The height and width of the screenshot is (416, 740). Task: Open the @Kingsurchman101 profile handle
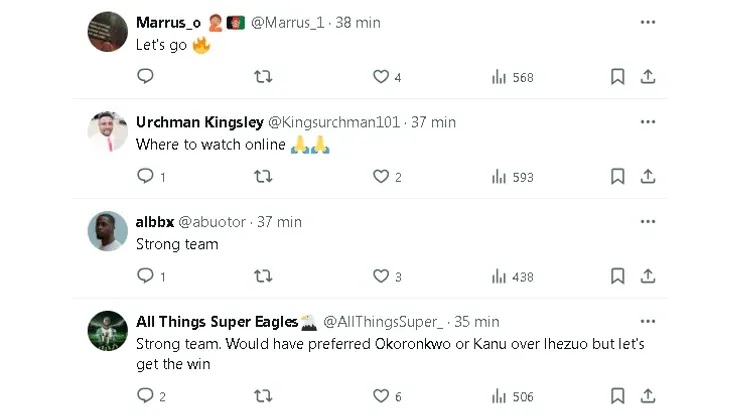coord(333,122)
